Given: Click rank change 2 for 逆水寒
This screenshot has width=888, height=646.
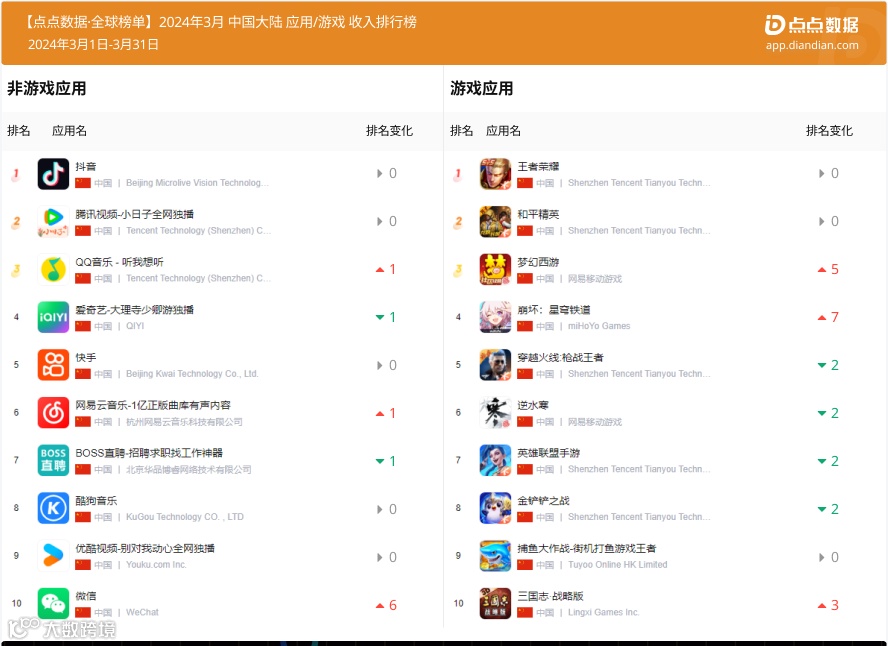Looking at the screenshot, I should [834, 413].
